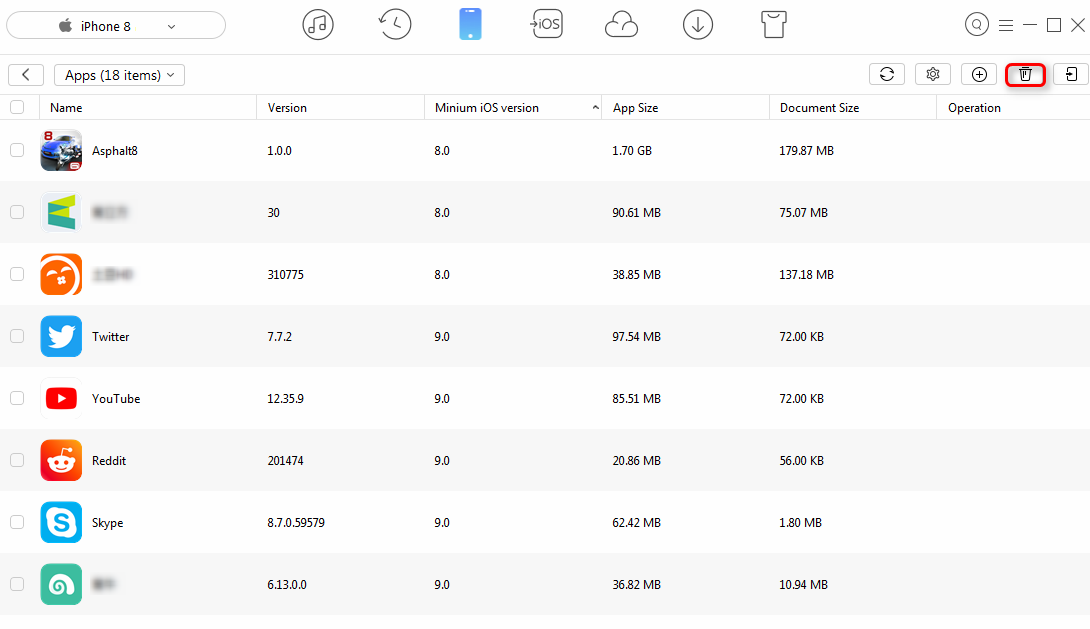1090x629 pixels.
Task: Select the Reddit app name
Action: click(x=109, y=461)
